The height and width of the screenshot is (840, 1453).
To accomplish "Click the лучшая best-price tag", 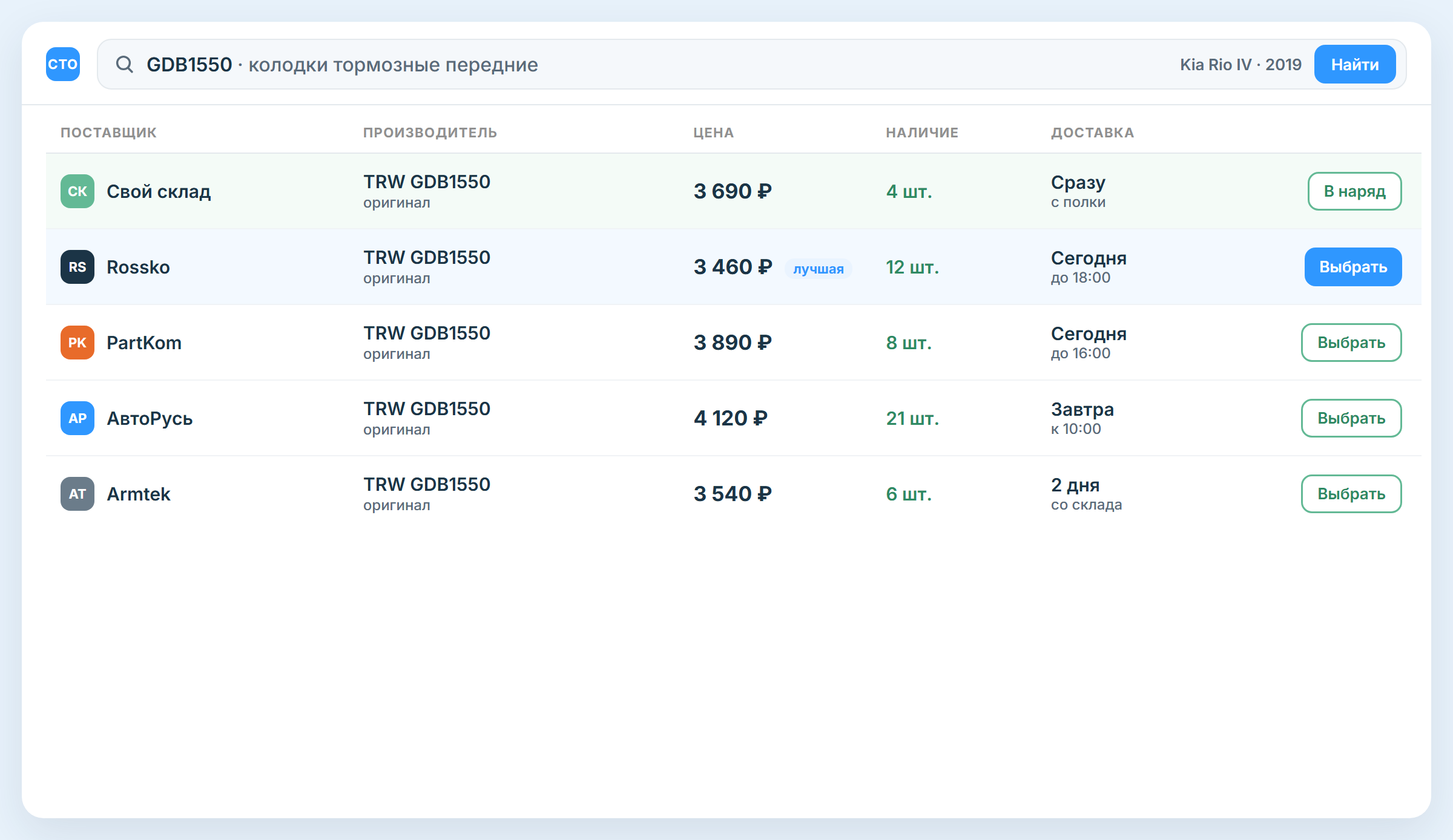I will 819,269.
